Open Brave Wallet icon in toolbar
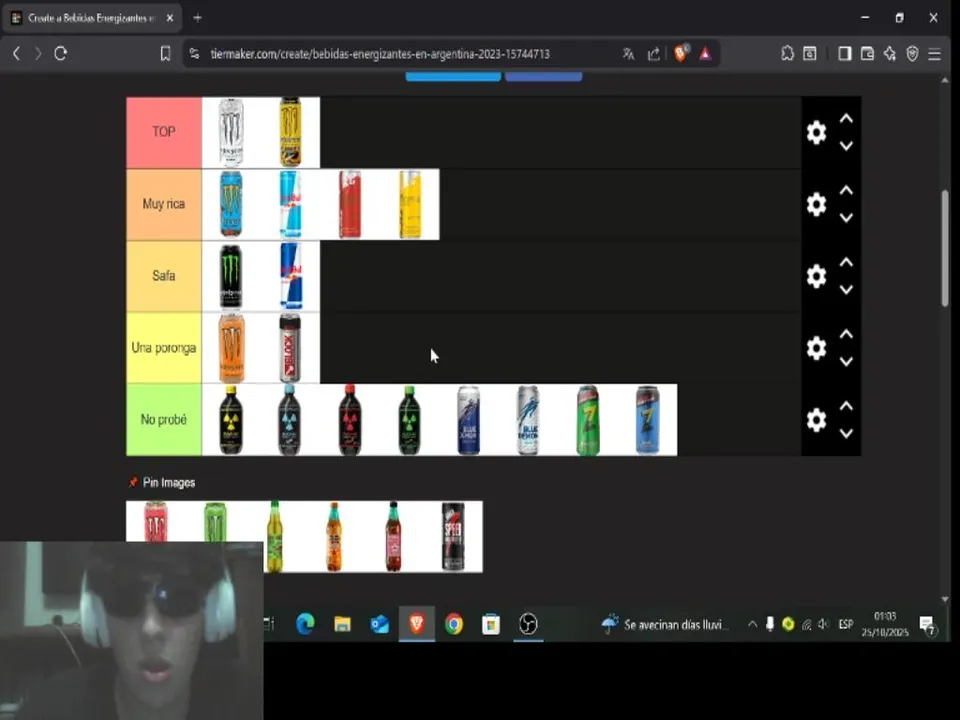 point(867,54)
